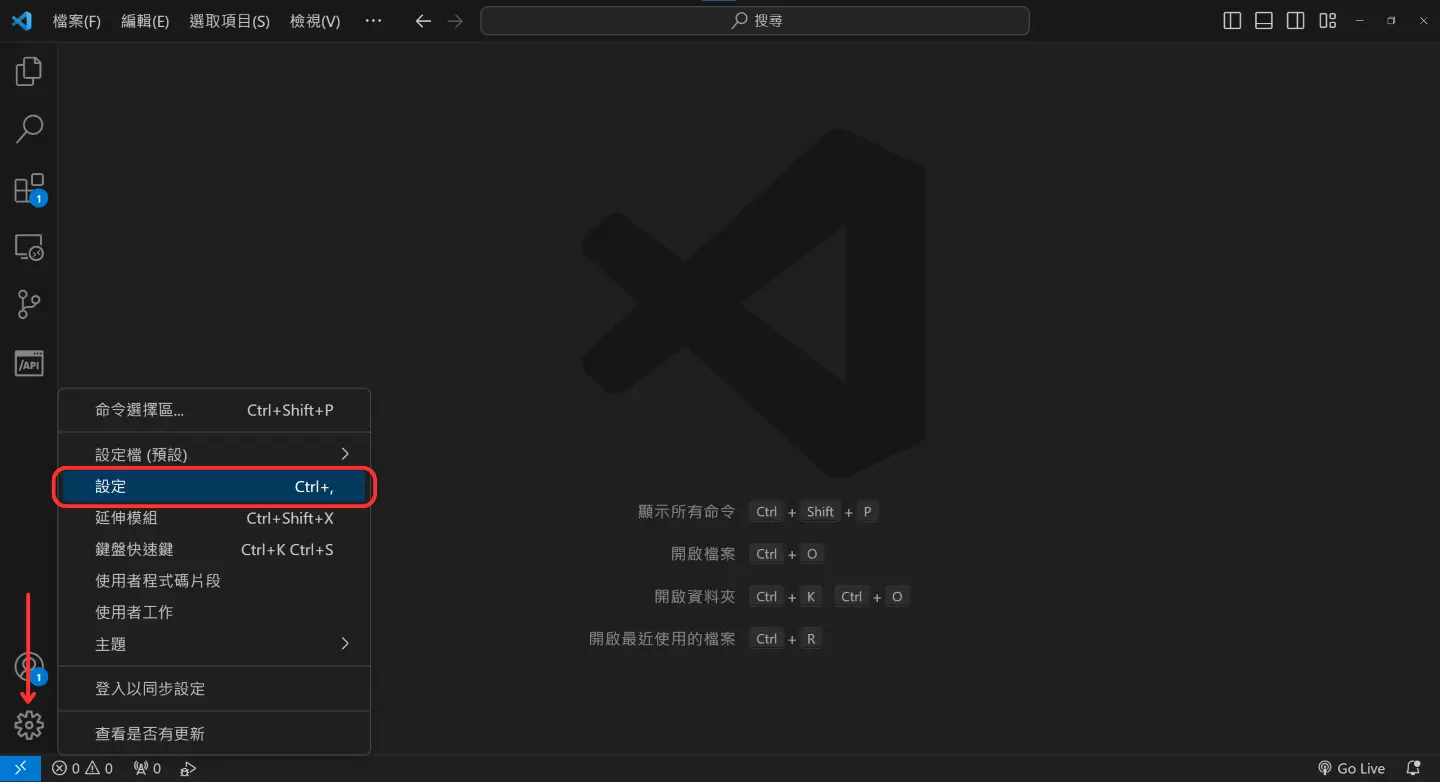The image size is (1440, 782).
Task: Click ports forwarded indicator showing 0
Action: 147,768
